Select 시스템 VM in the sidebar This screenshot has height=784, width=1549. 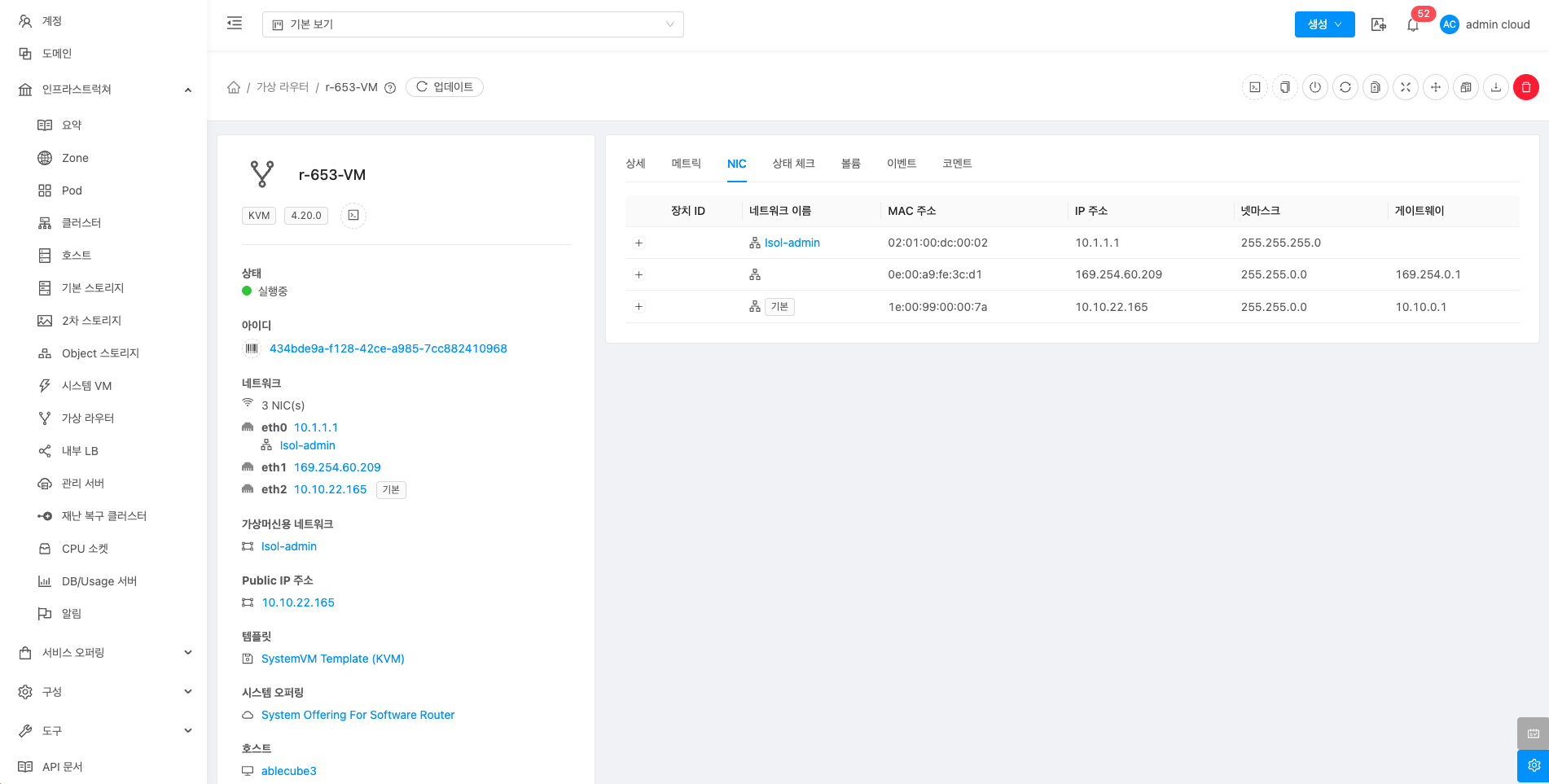click(86, 386)
